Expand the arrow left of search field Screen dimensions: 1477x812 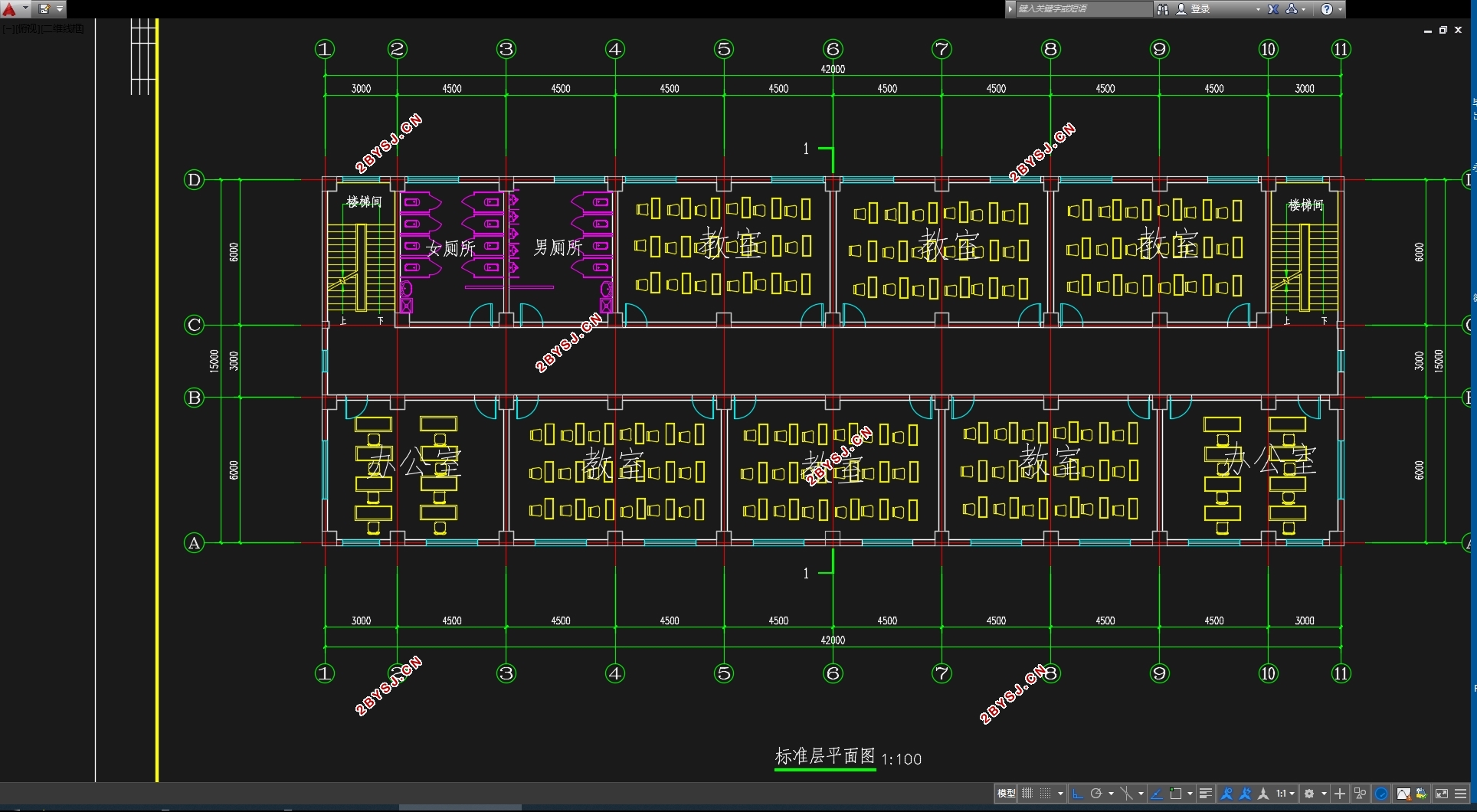click(x=1010, y=9)
